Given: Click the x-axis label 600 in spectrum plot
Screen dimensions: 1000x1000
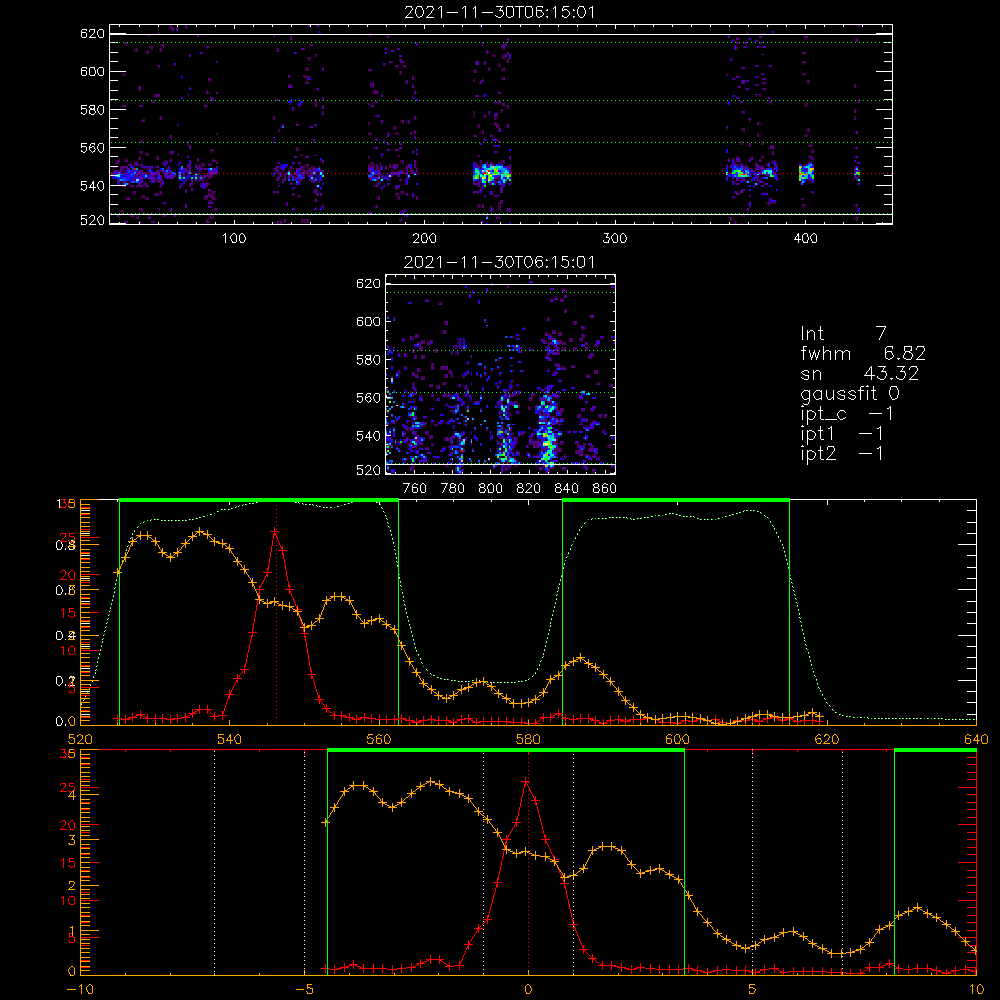Looking at the screenshot, I should coord(677,739).
